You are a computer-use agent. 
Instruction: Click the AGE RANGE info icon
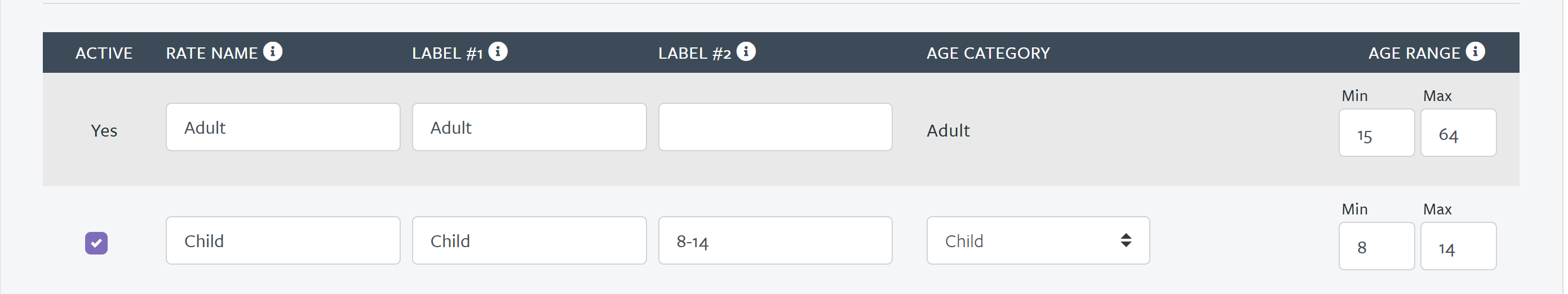coord(1476,52)
